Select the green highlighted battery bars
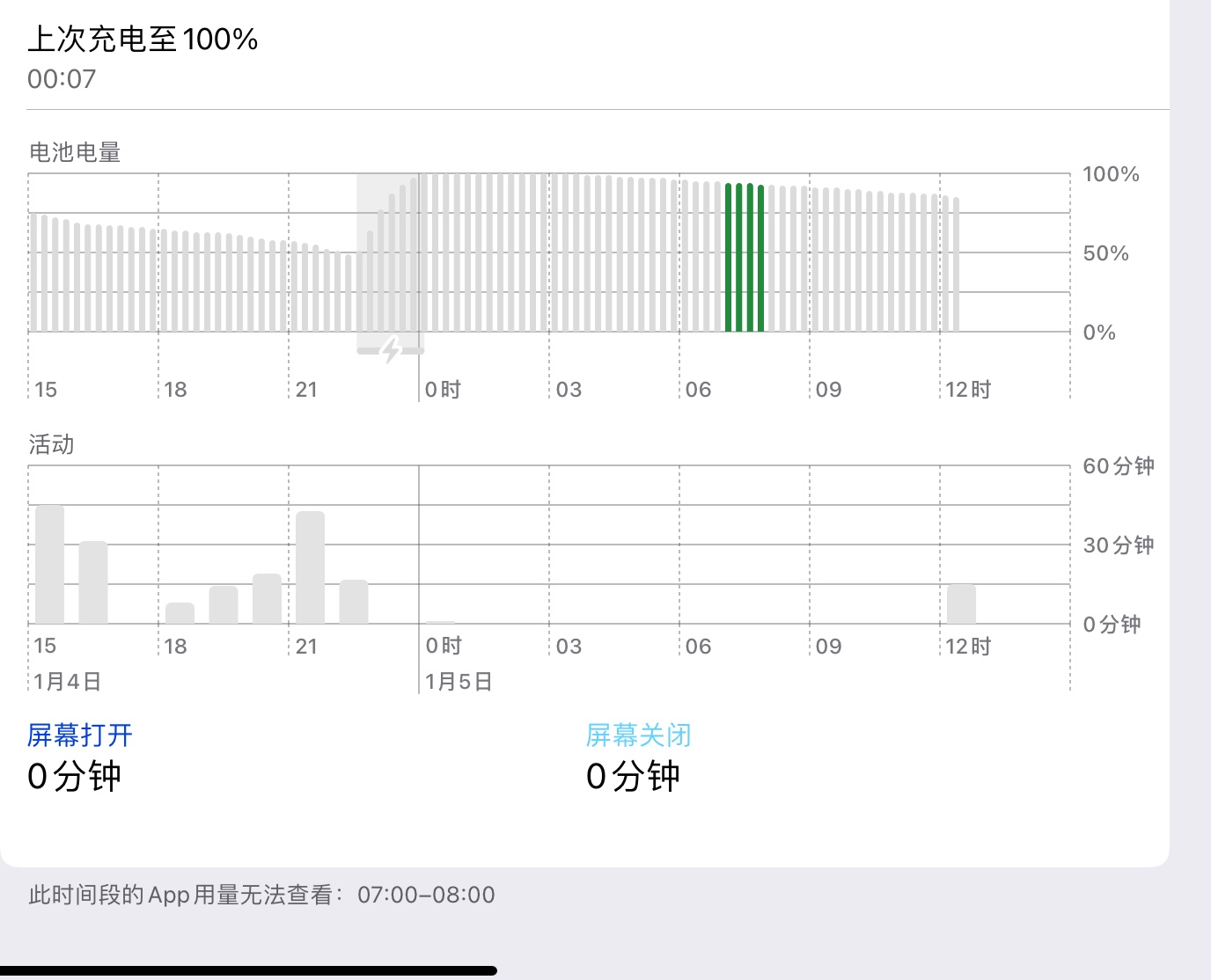1211x980 pixels. [745, 258]
